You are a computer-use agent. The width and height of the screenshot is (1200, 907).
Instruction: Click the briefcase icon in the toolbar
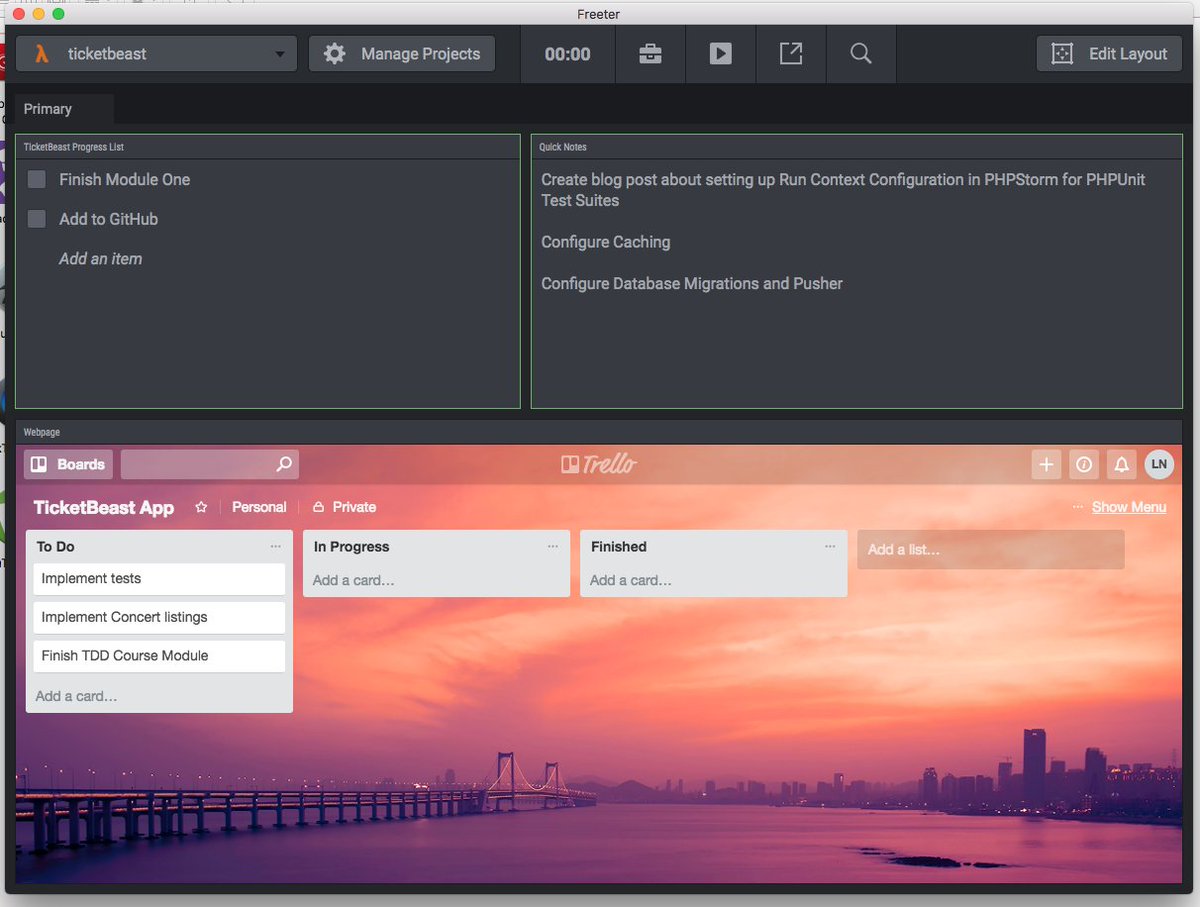coord(650,54)
